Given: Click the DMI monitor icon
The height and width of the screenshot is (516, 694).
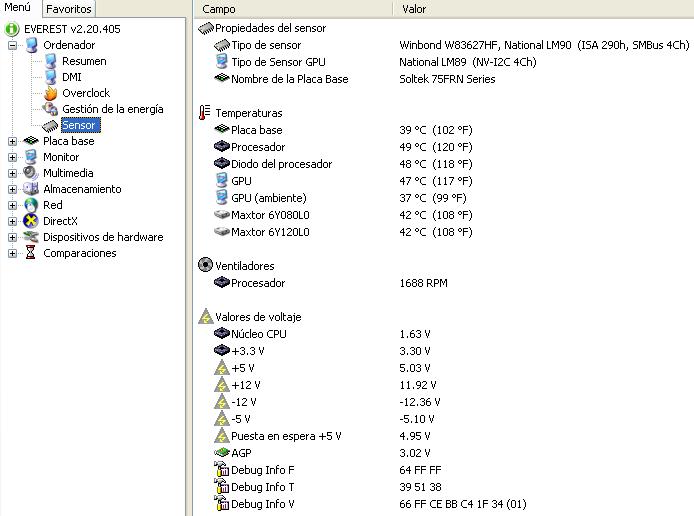Looking at the screenshot, I should click(50, 77).
